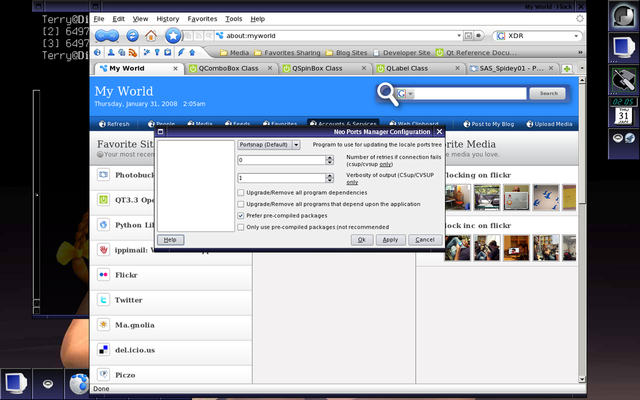This screenshot has width=640, height=400.
Task: Open the blue birds flickr thumbnail
Action: click(x=546, y=198)
